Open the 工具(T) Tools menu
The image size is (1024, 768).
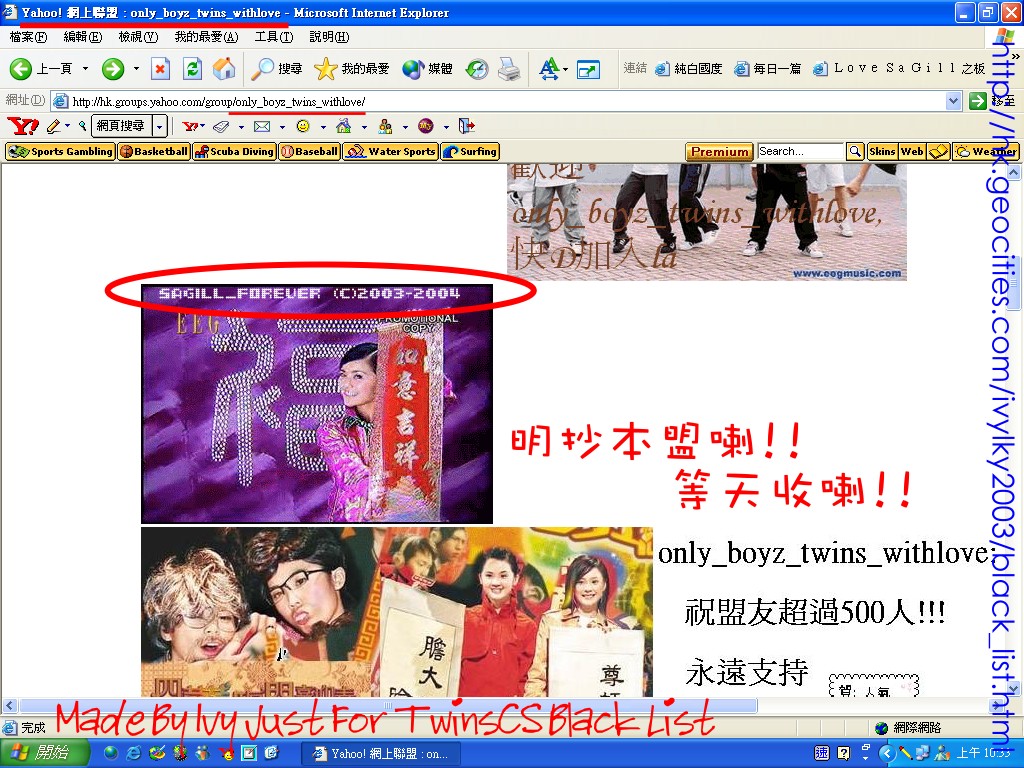274,37
